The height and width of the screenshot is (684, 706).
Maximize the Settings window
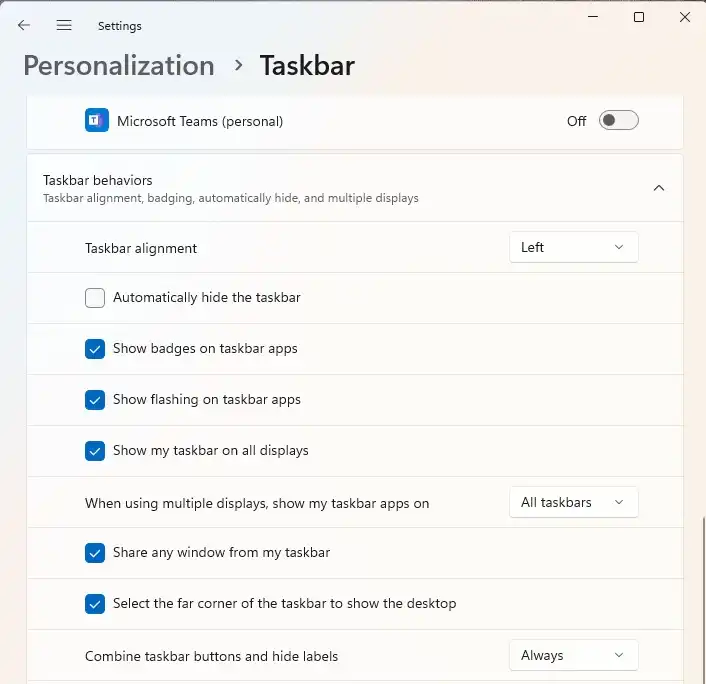(x=639, y=17)
